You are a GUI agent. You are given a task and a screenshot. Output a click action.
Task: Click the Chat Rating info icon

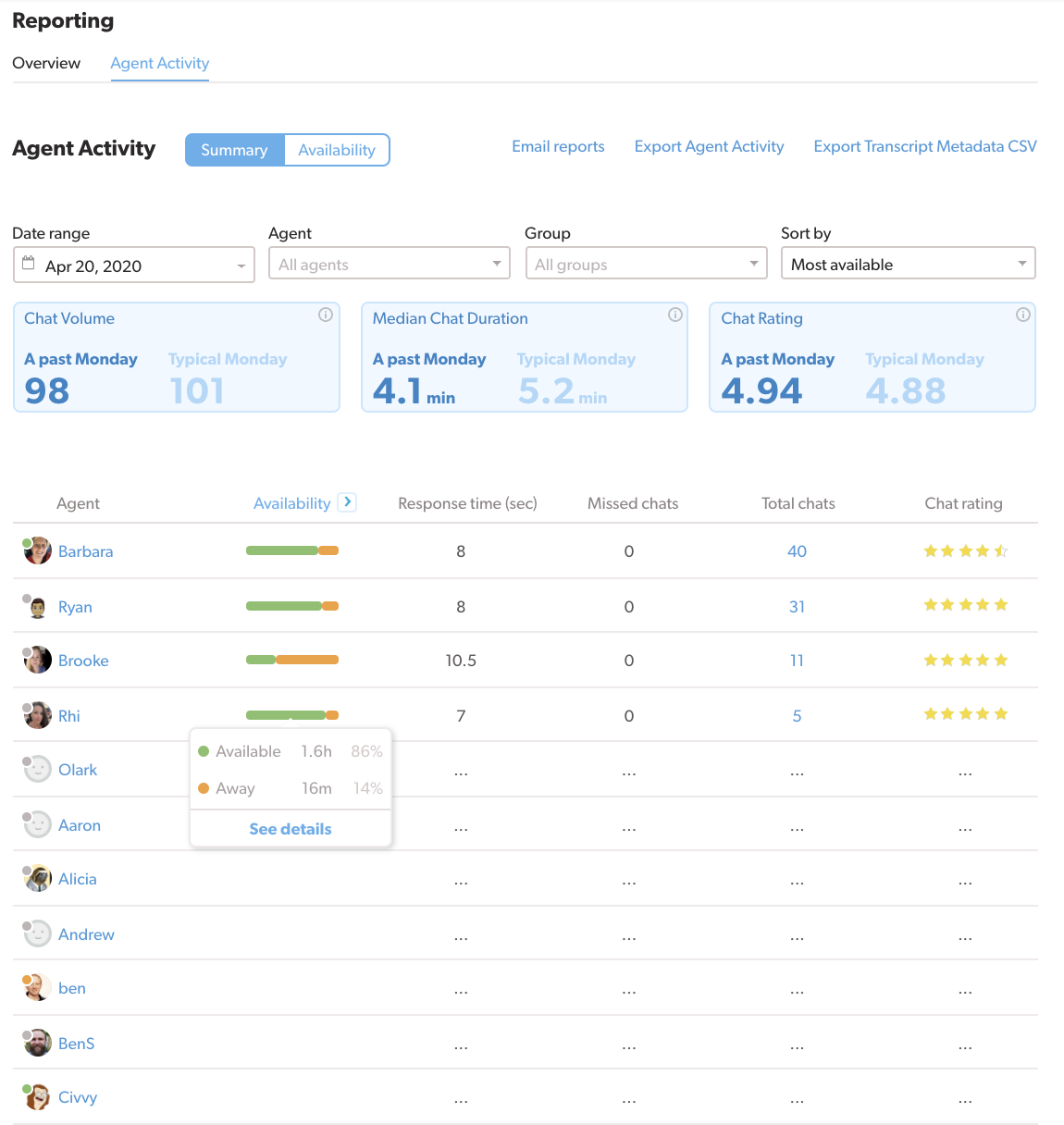1023,315
